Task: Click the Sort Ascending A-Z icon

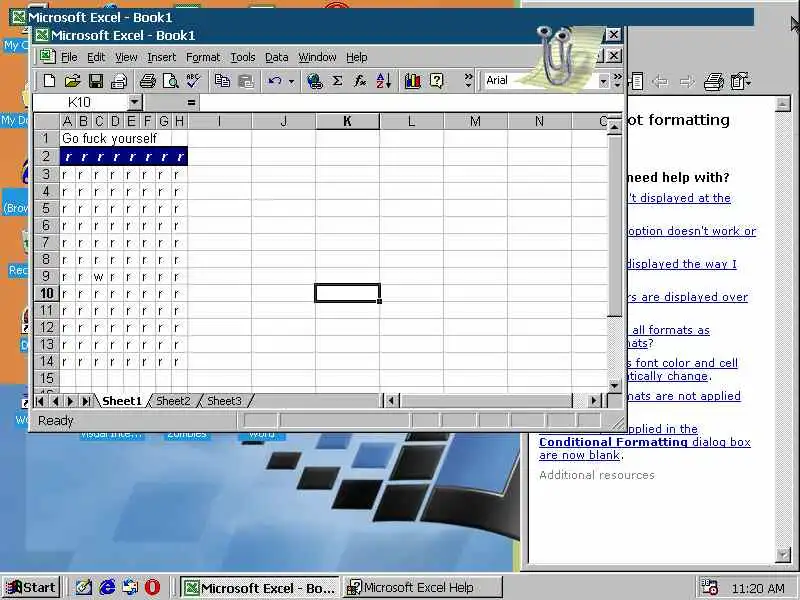Action: (384, 81)
